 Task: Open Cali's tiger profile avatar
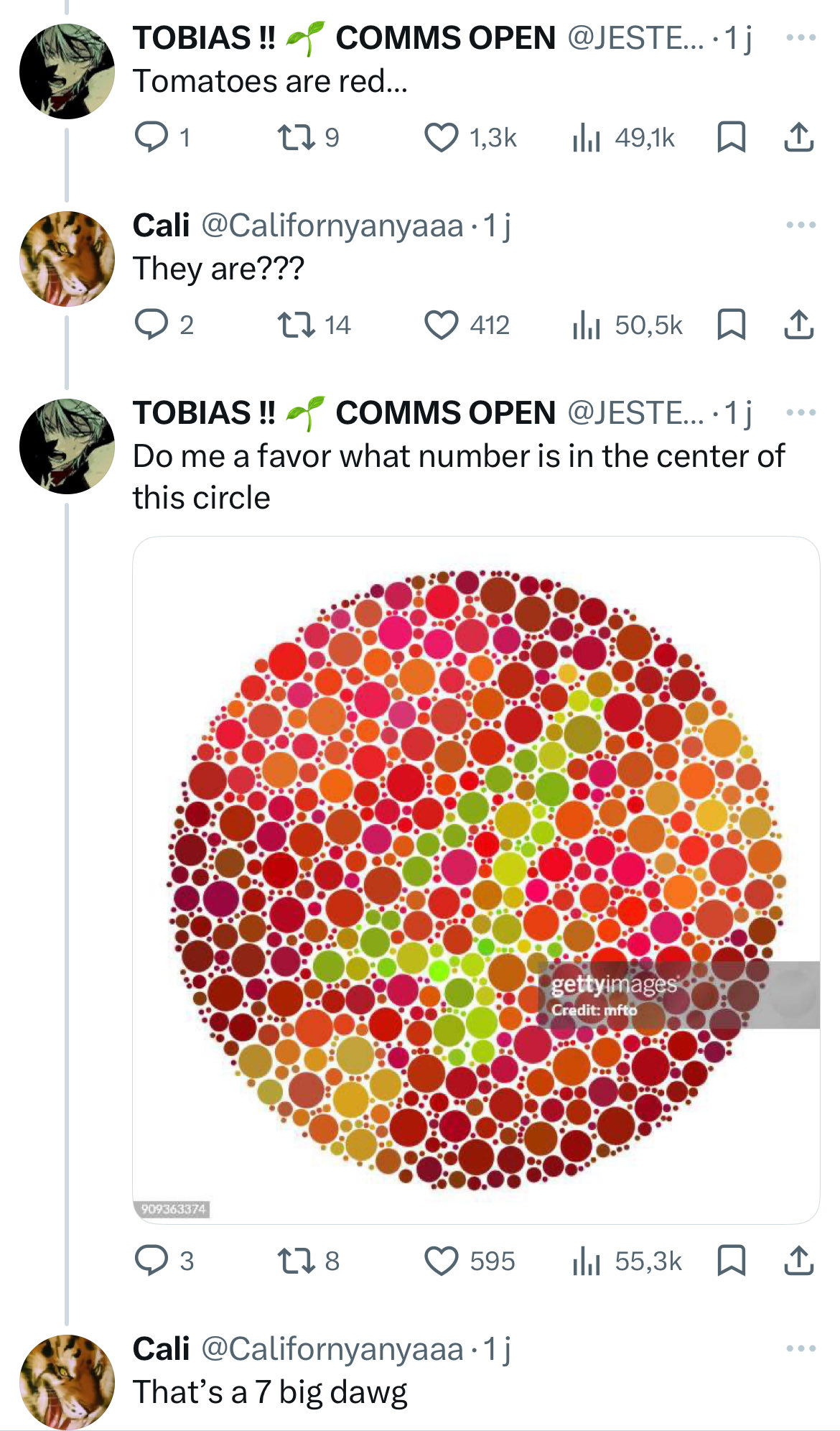pyautogui.click(x=67, y=259)
